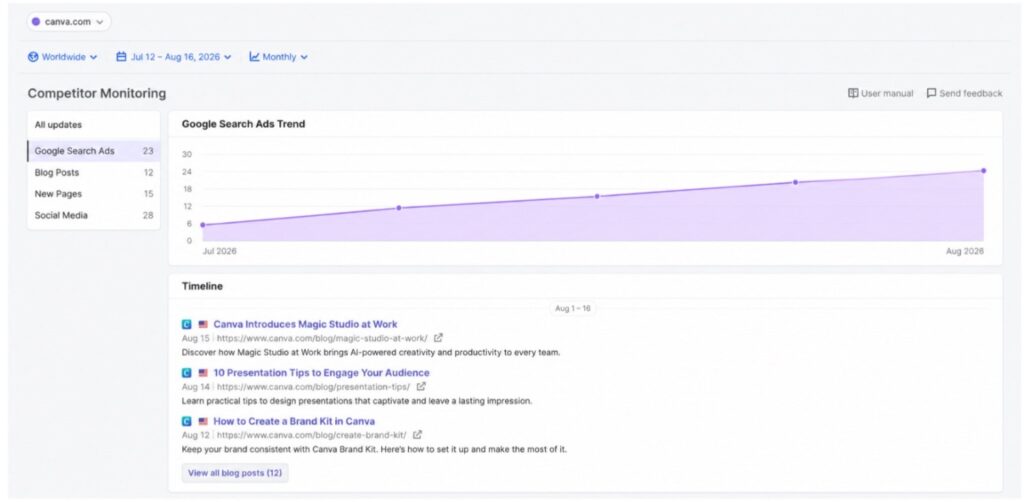Select Google Search Ads in the sidebar
The image size is (1024, 502).
coord(93,151)
